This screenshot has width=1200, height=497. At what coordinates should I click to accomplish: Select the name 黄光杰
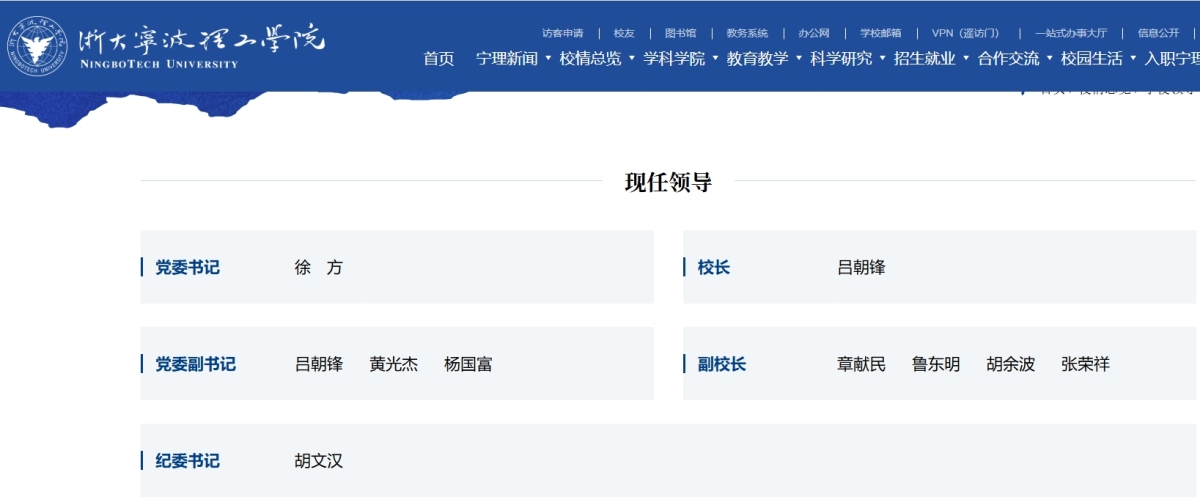[393, 364]
